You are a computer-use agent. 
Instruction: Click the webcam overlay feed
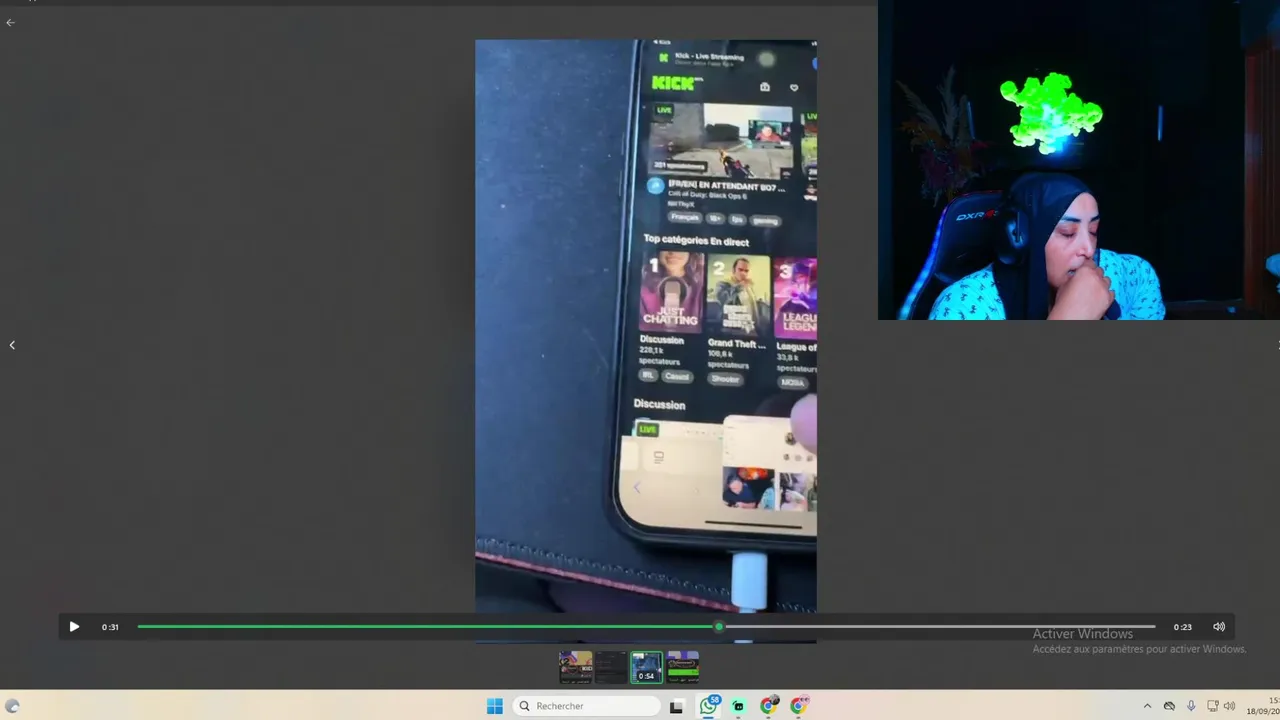coord(1079,160)
